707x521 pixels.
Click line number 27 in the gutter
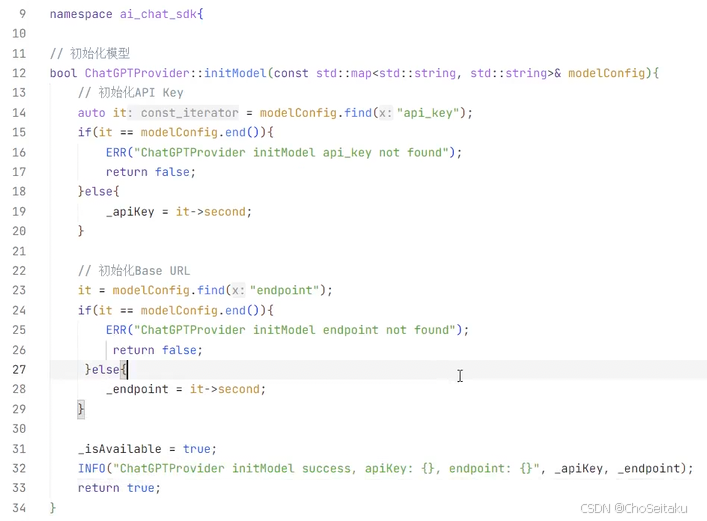(19, 369)
